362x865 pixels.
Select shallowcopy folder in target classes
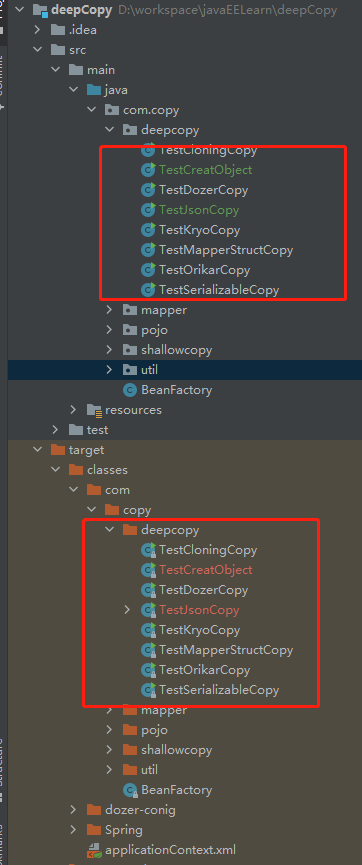pos(176,750)
